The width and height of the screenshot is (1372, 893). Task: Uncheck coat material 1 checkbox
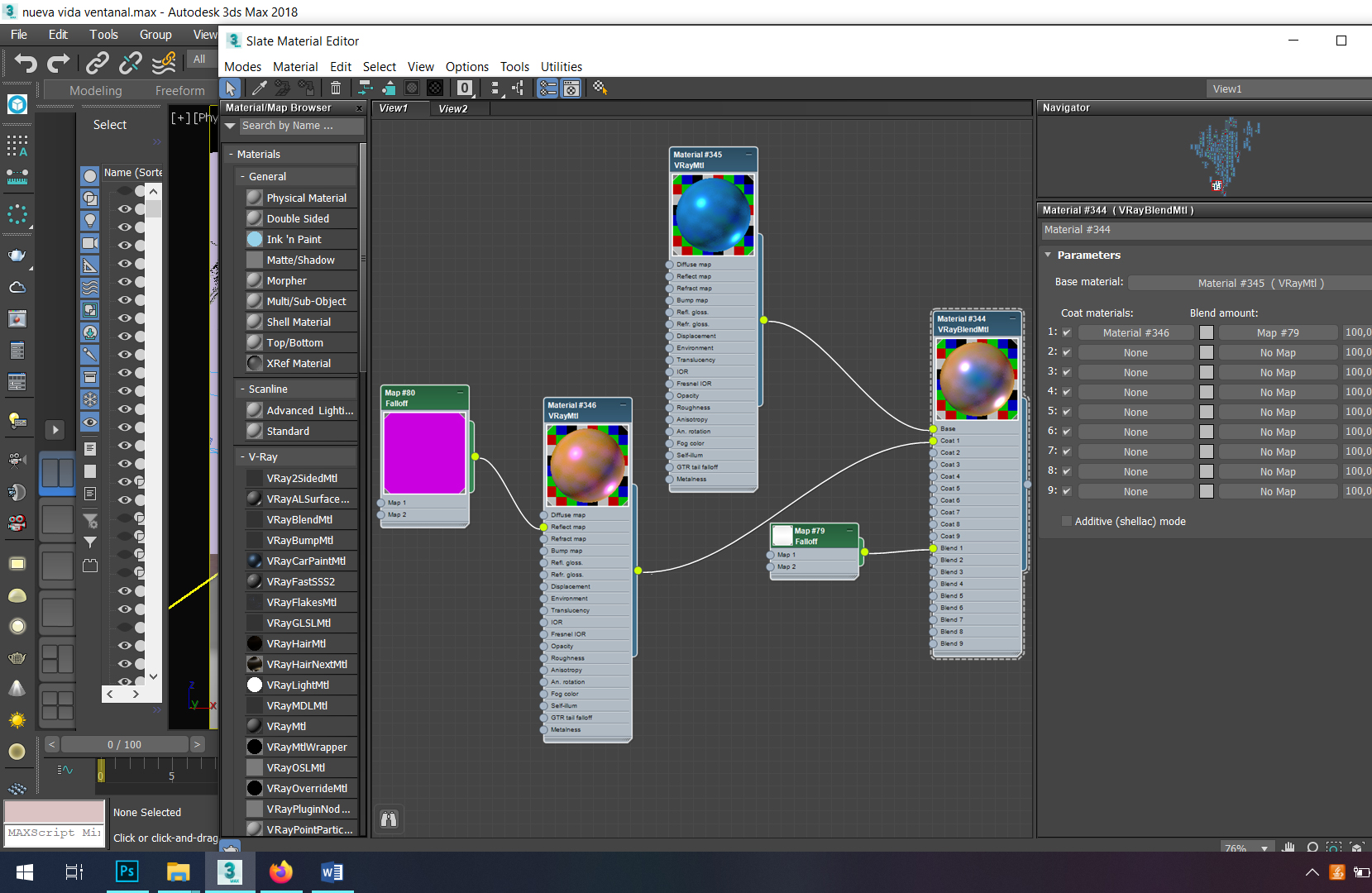click(x=1067, y=332)
